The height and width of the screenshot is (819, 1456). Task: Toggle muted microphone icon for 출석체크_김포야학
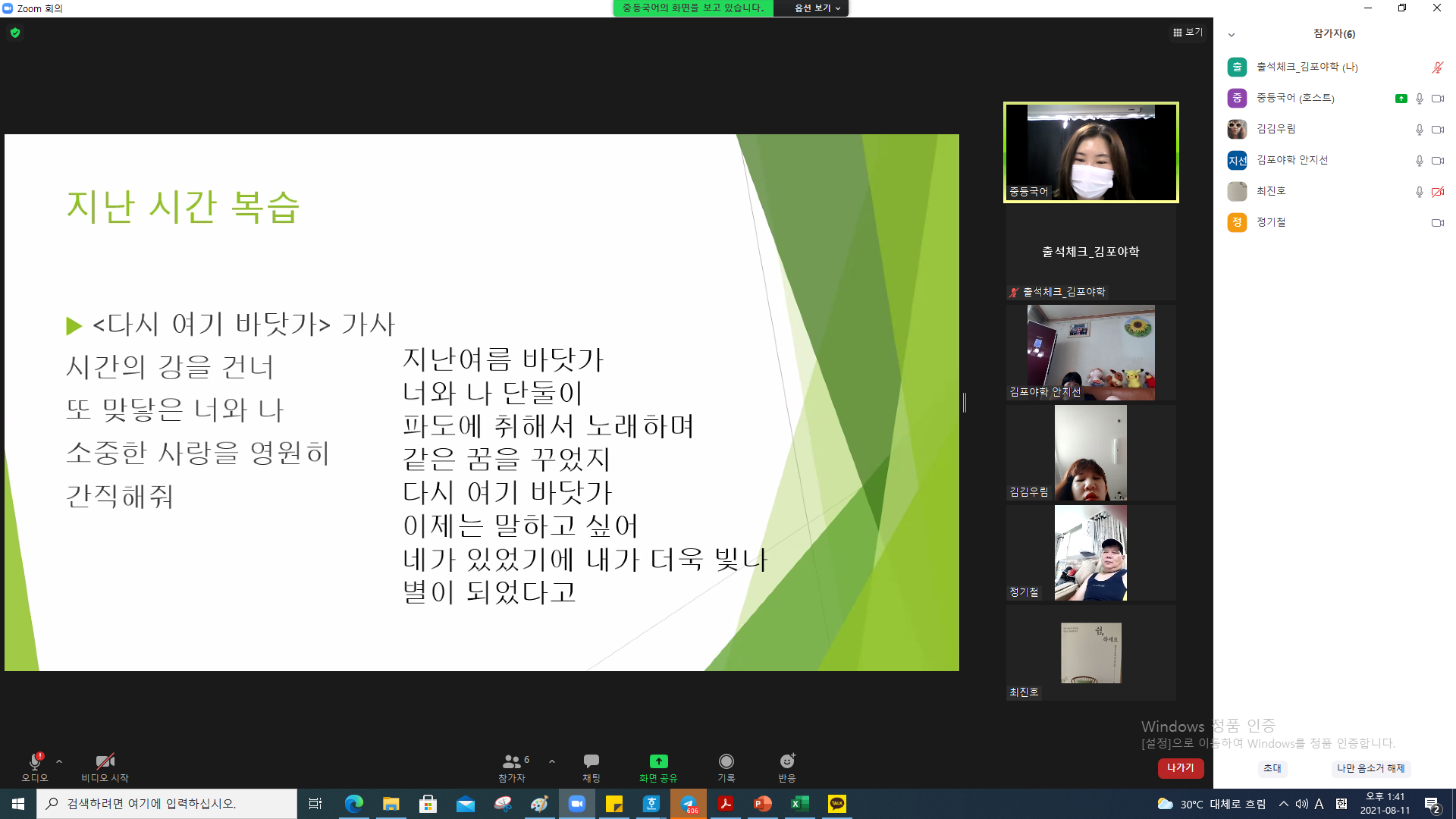pos(1437,67)
